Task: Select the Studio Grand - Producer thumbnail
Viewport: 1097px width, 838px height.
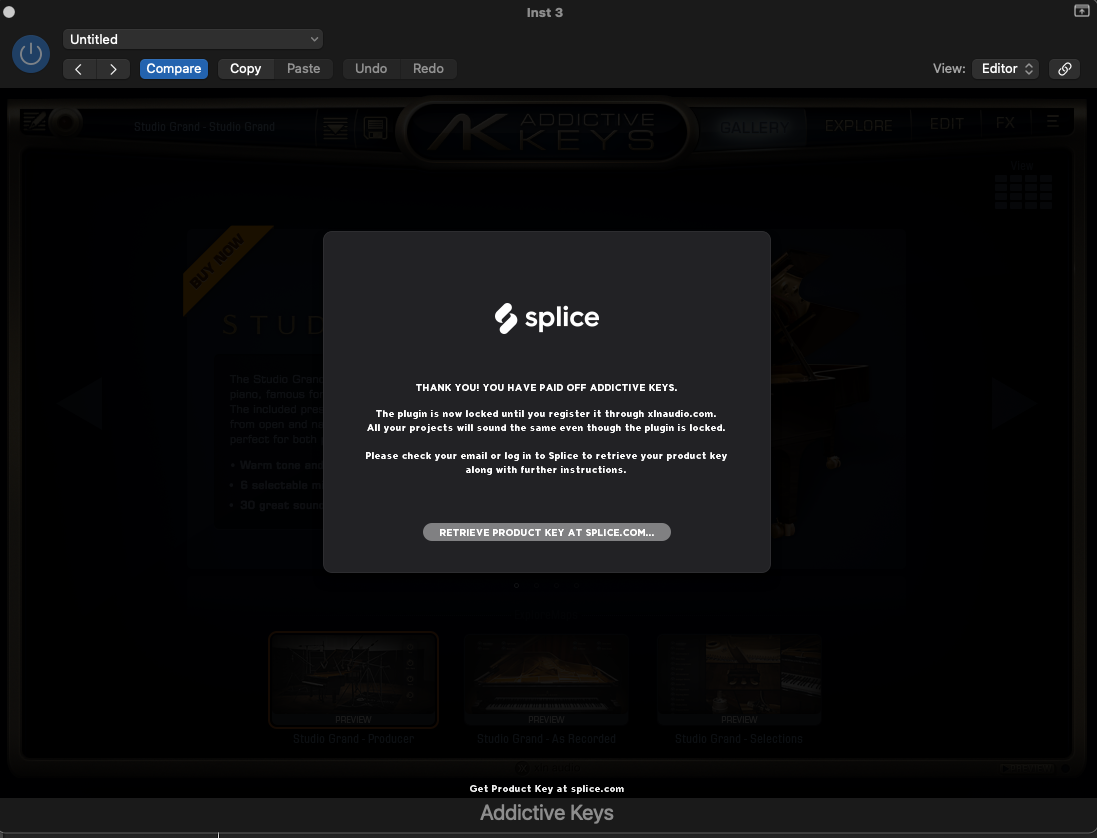Action: tap(353, 680)
